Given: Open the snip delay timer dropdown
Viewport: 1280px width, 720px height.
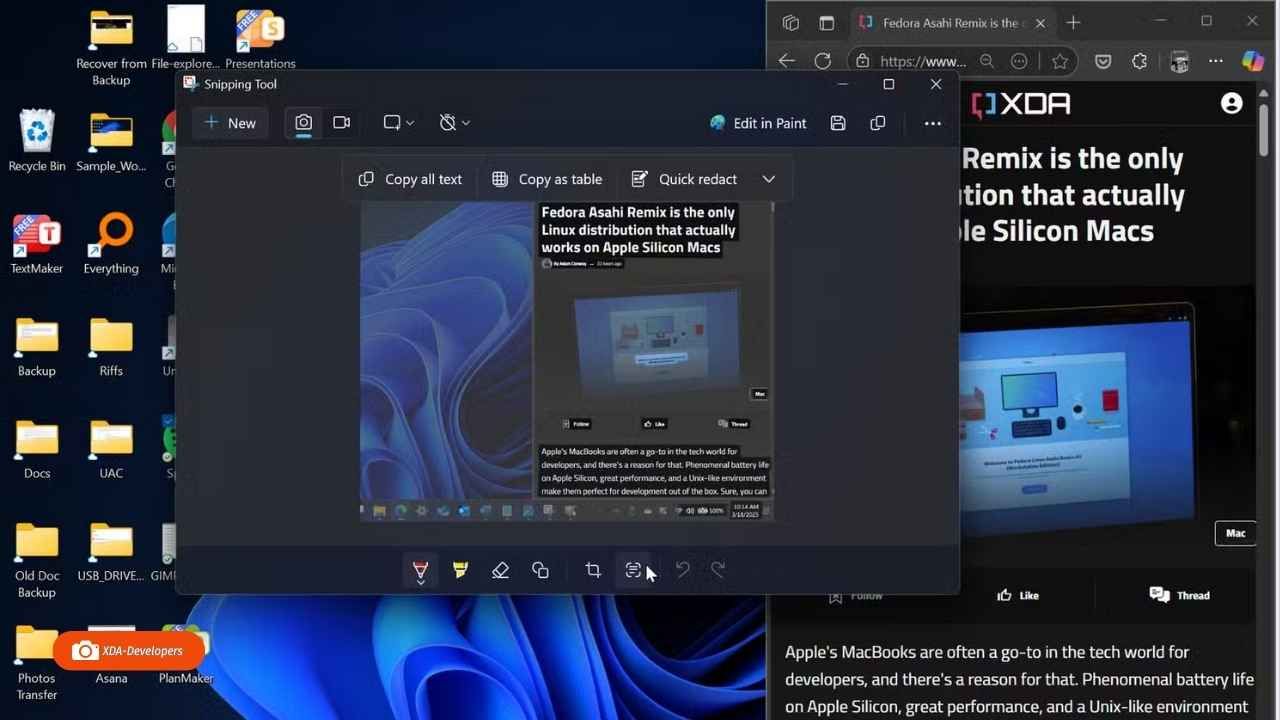Looking at the screenshot, I should [x=454, y=122].
